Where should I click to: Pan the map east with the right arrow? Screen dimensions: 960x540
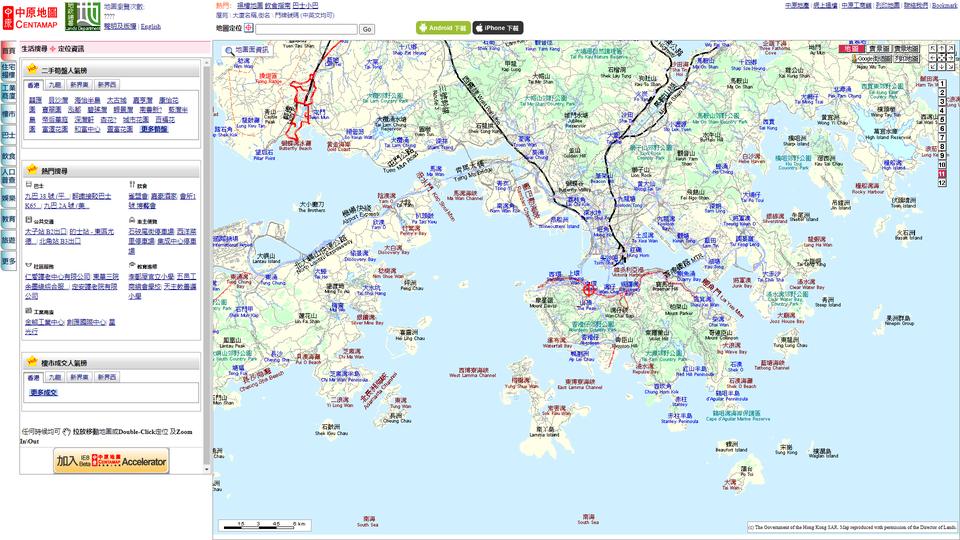[x=951, y=58]
